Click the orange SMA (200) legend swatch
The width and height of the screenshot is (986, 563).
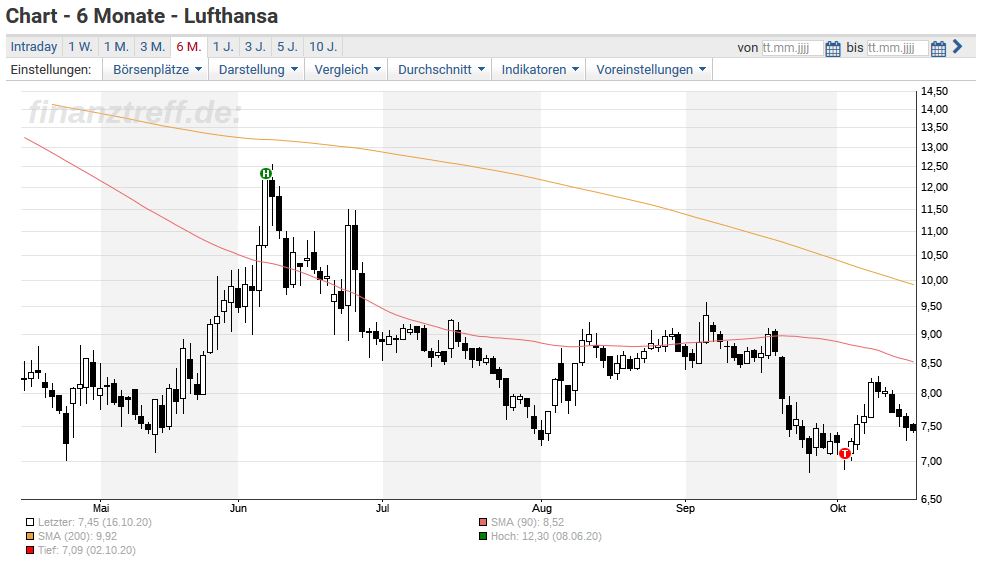pos(30,537)
